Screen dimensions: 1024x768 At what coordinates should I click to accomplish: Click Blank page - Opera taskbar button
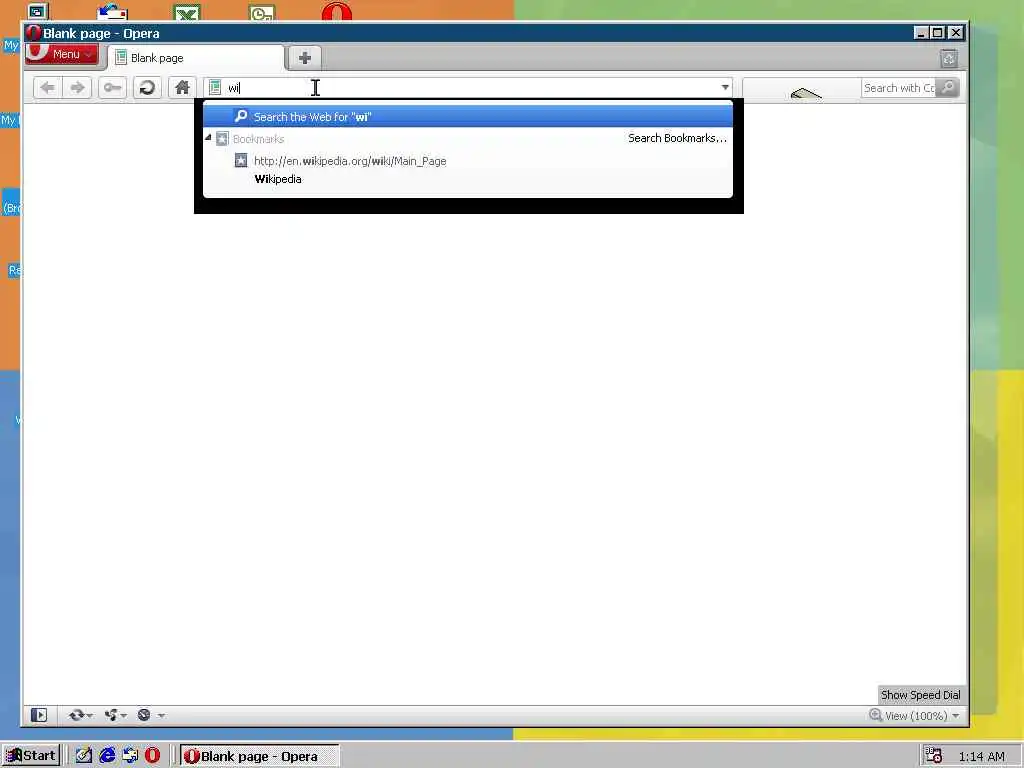(259, 756)
